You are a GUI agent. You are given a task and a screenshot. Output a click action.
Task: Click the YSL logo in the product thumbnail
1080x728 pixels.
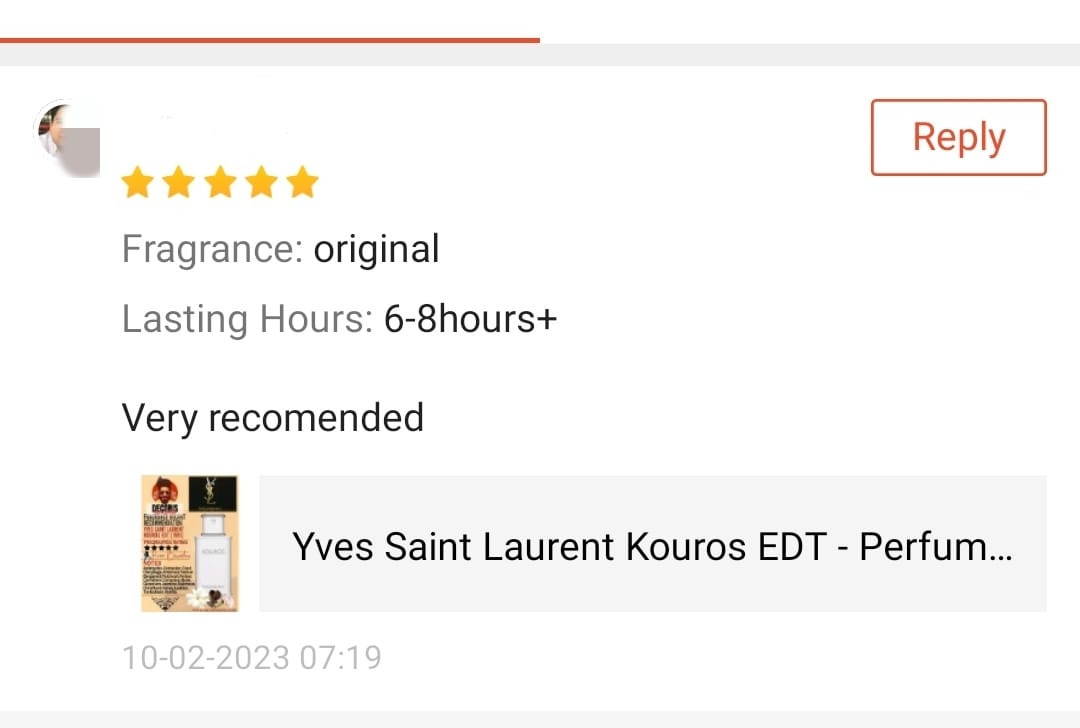pos(211,494)
